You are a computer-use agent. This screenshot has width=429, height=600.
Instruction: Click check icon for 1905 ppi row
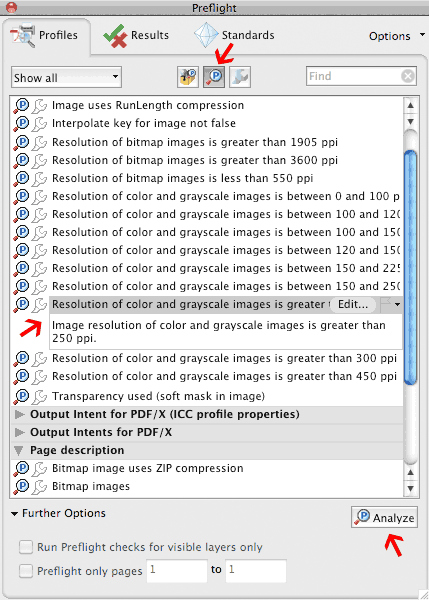pos(21,142)
